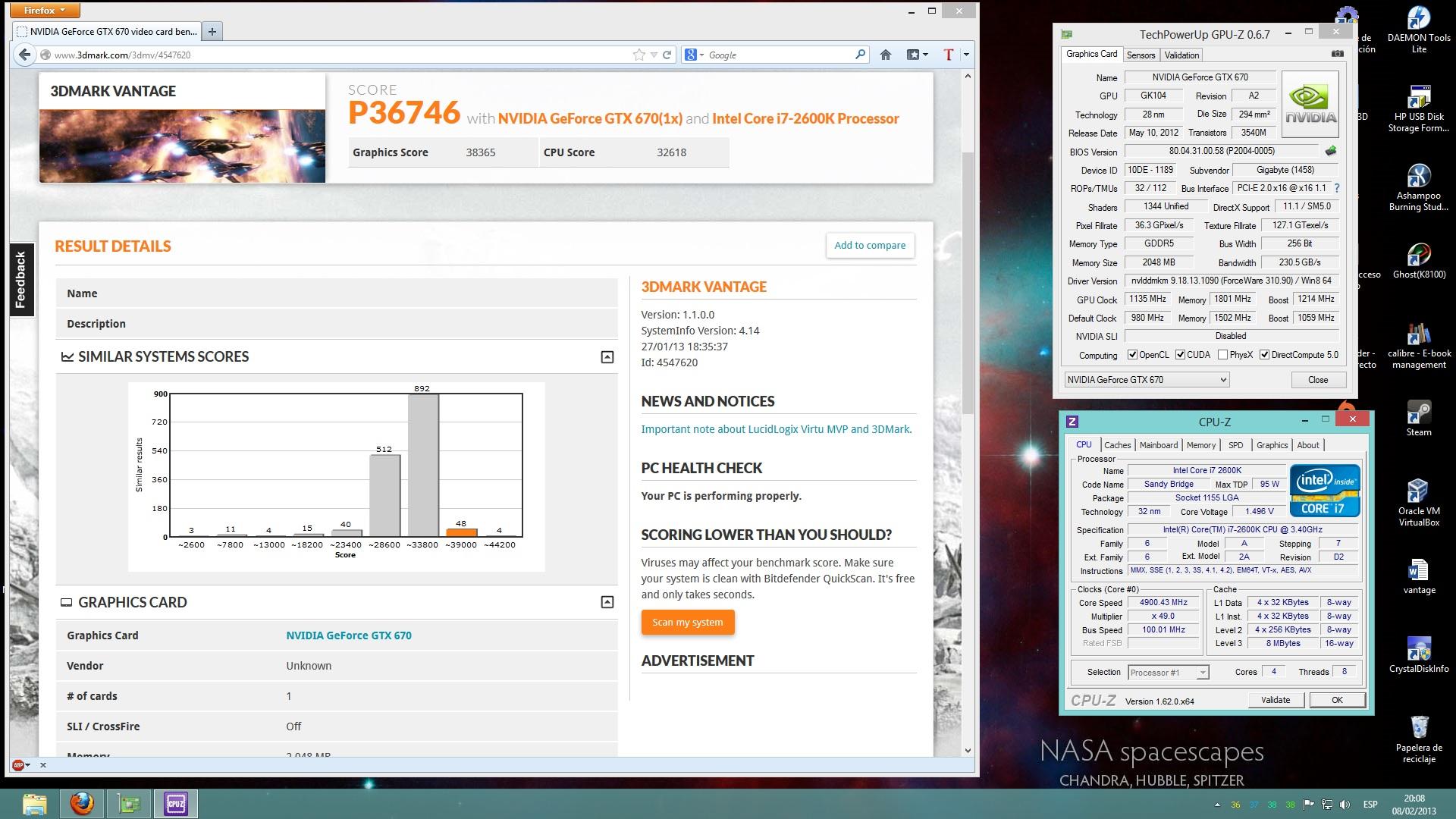Image resolution: width=1456 pixels, height=819 pixels.
Task: Switch to the Mainboard tab in CPU-Z
Action: point(1158,445)
